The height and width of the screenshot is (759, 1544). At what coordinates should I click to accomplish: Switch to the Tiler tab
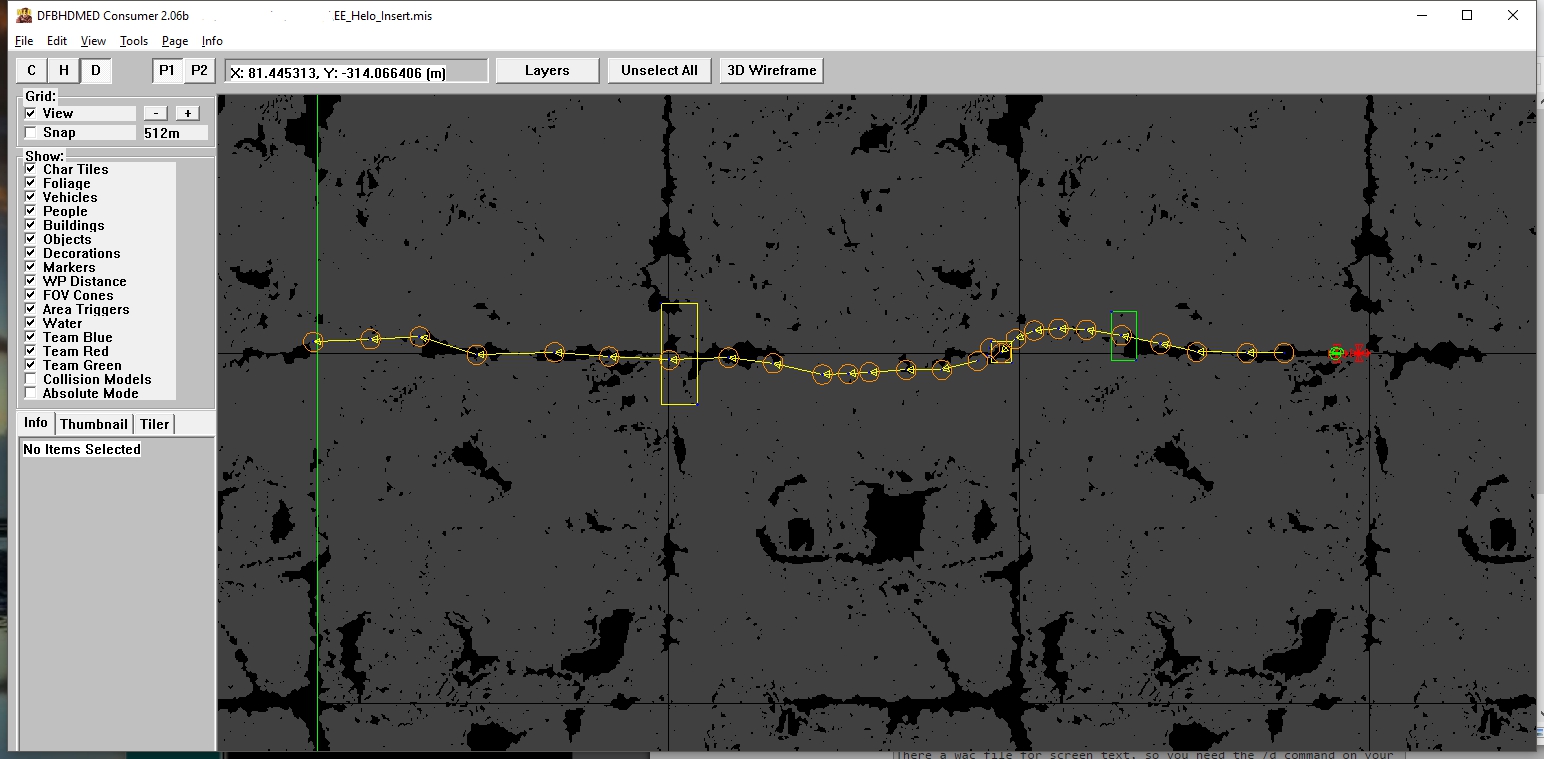coord(154,424)
